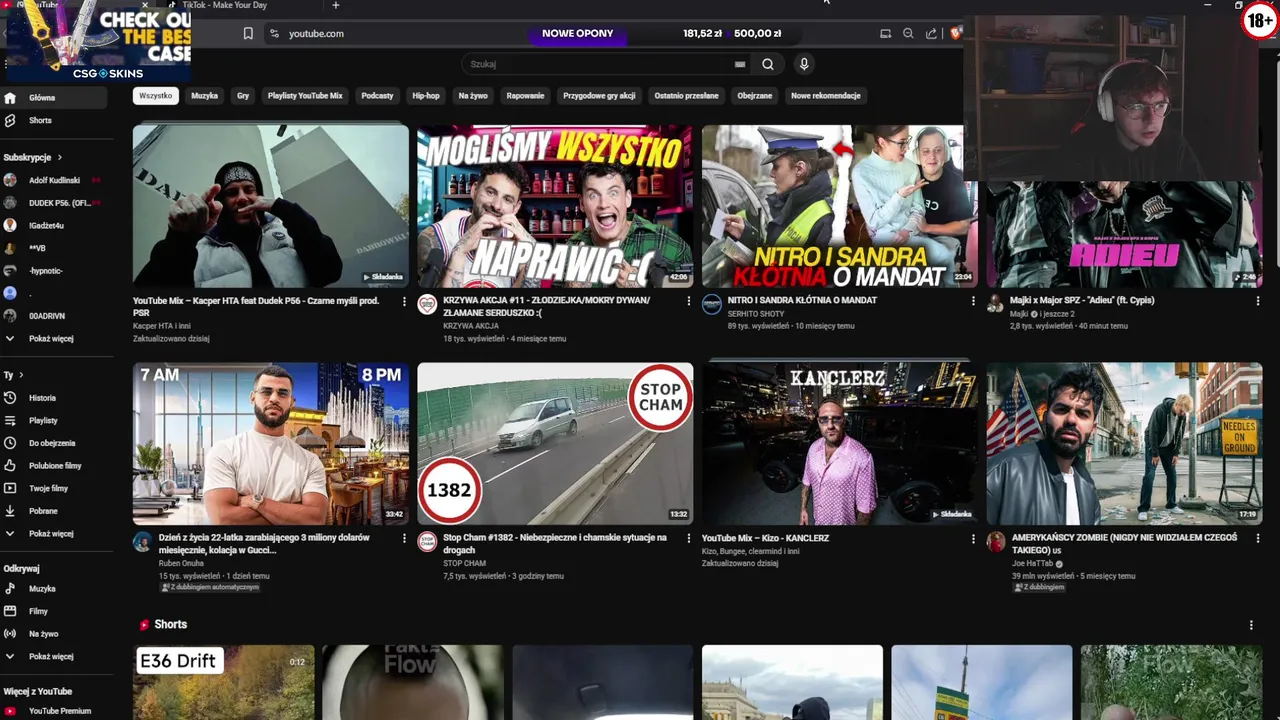Select Rapowanie filter chip
This screenshot has width=1280, height=720.
[x=525, y=96]
